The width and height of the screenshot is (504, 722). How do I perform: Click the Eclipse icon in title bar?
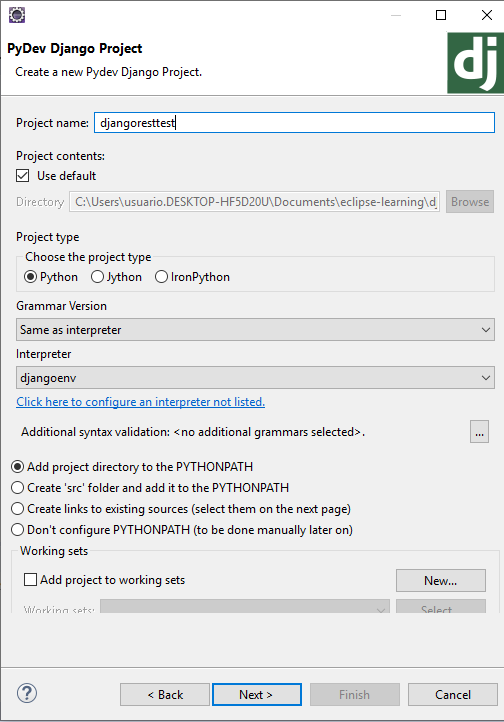[17, 15]
